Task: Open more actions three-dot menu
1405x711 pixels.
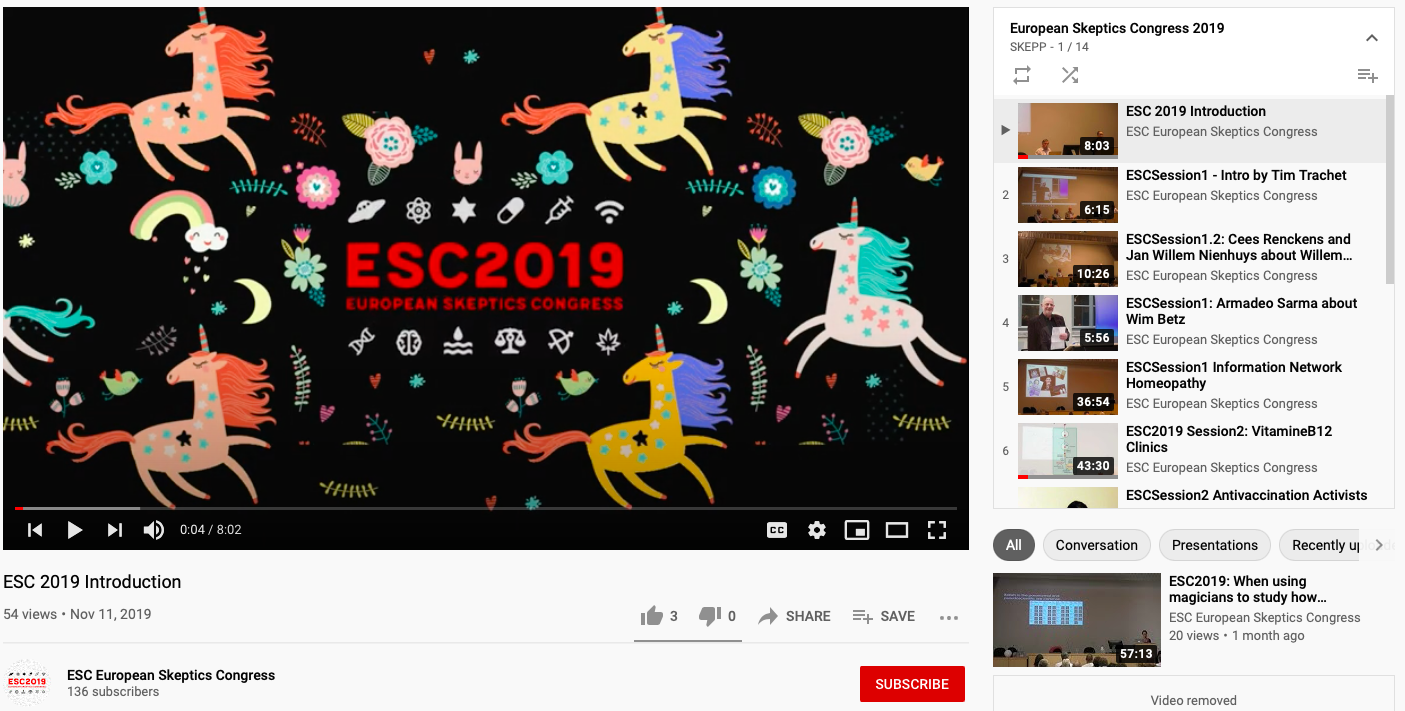Action: 949,618
